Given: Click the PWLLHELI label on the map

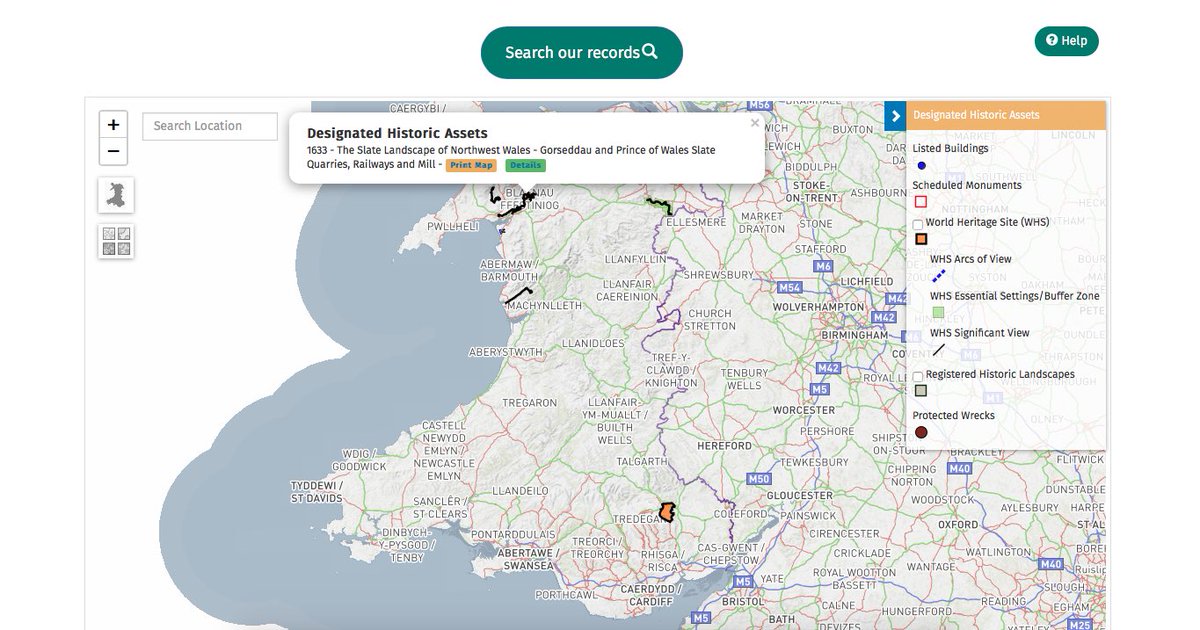Looking at the screenshot, I should [455, 227].
